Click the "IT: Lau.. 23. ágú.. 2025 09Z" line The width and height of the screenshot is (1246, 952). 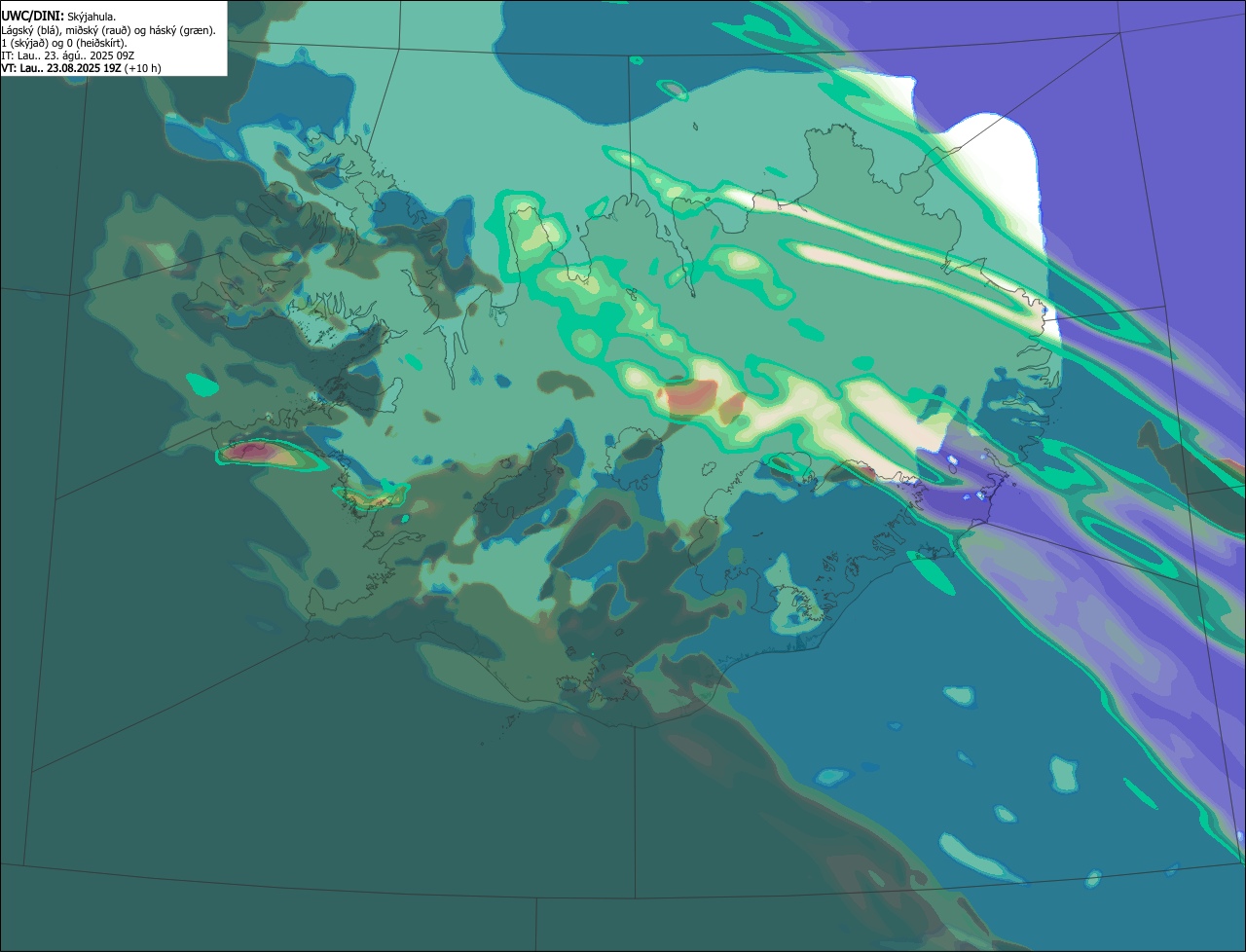68,55
